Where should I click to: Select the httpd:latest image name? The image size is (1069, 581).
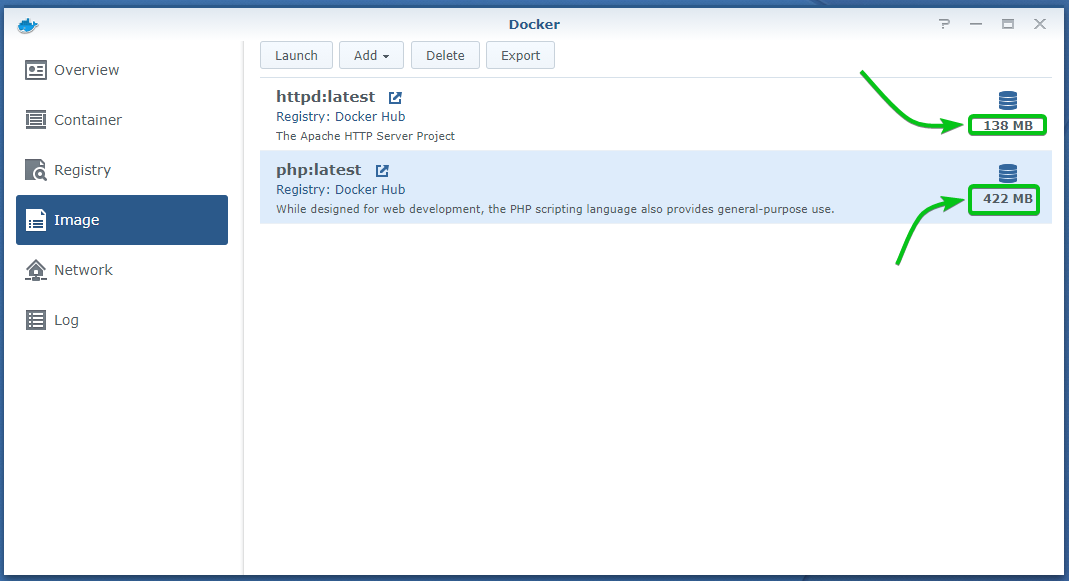325,97
